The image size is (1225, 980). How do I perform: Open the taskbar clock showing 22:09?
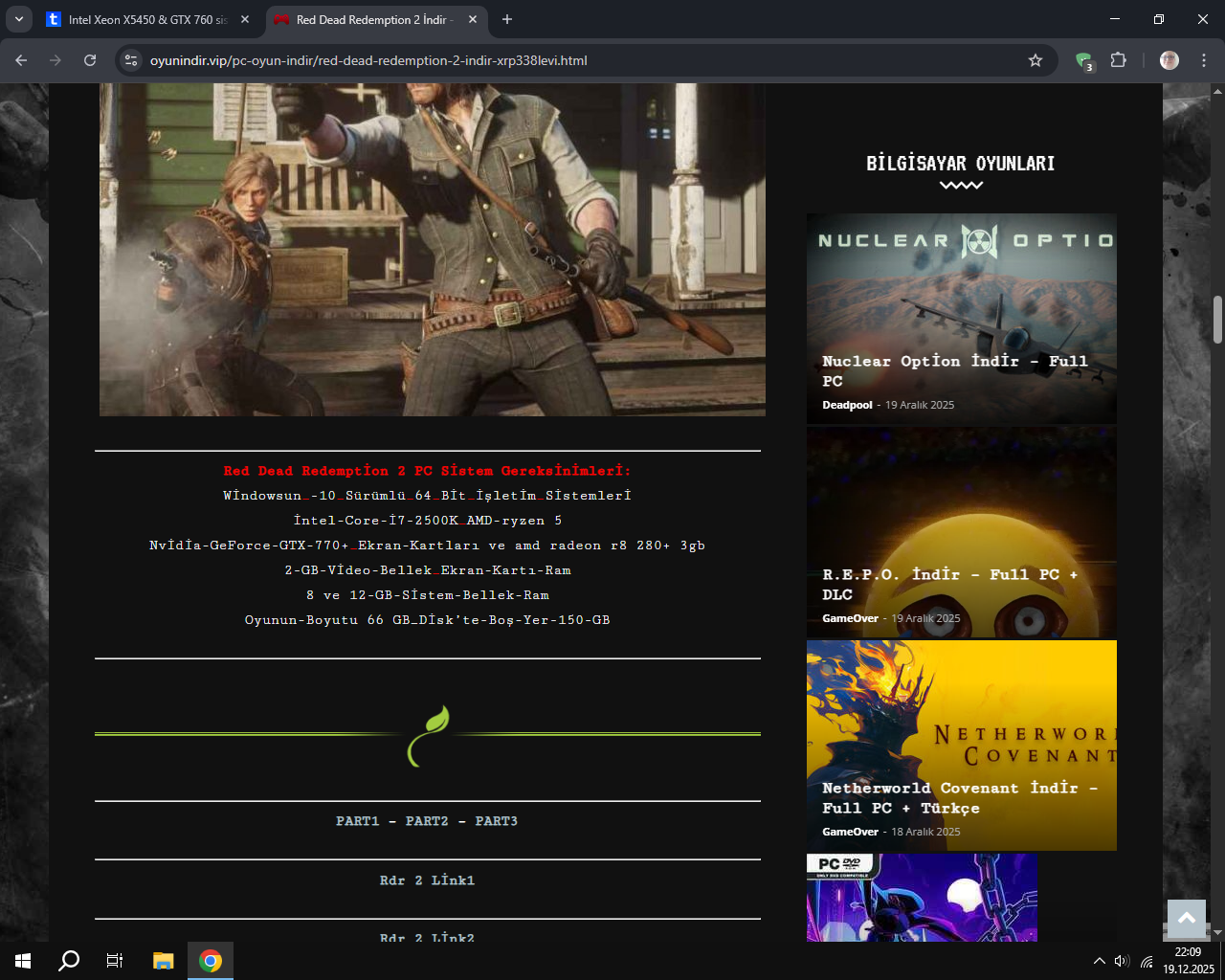coord(1189,961)
